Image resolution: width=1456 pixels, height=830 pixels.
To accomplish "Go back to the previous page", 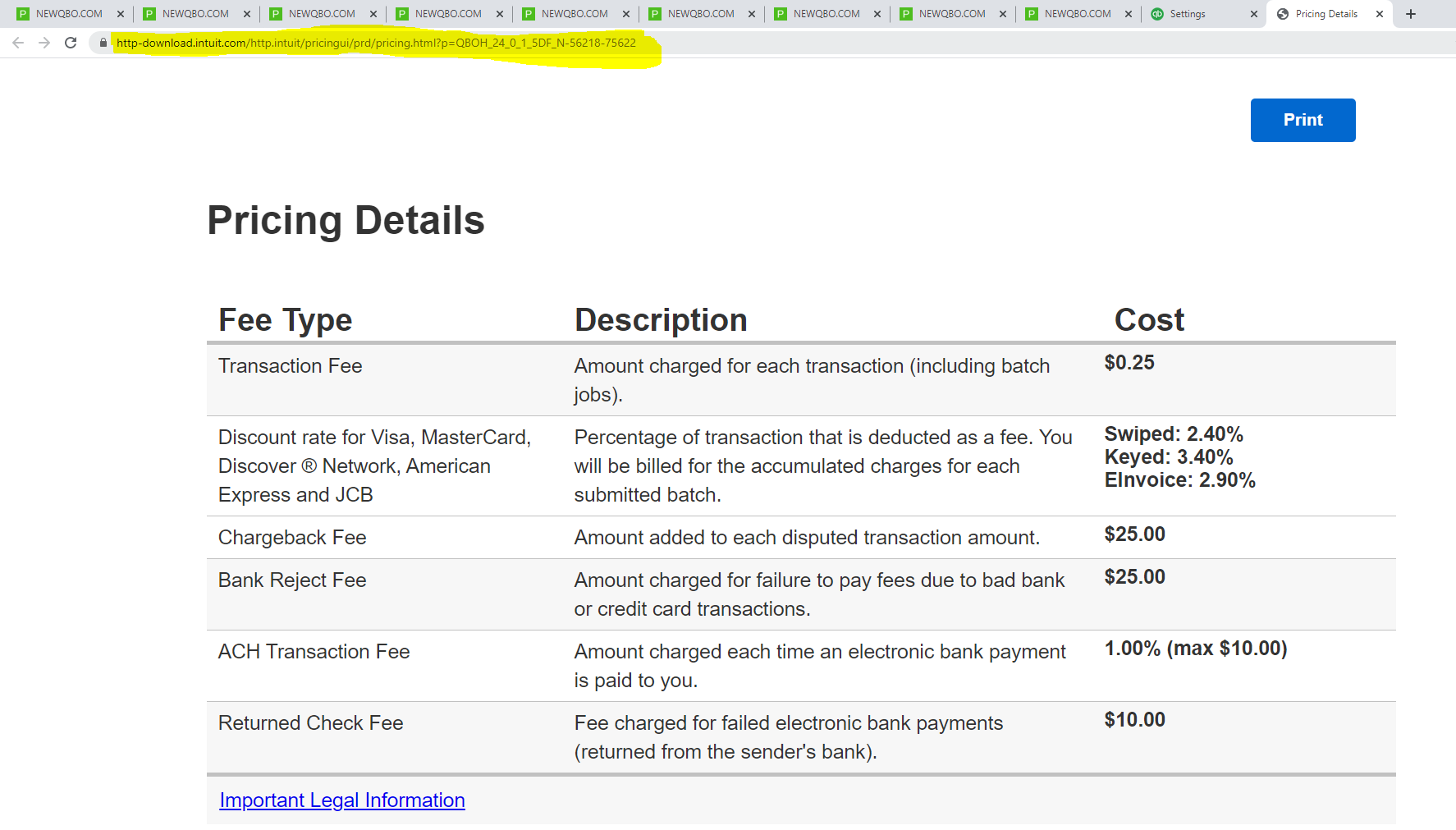I will pyautogui.click(x=18, y=43).
